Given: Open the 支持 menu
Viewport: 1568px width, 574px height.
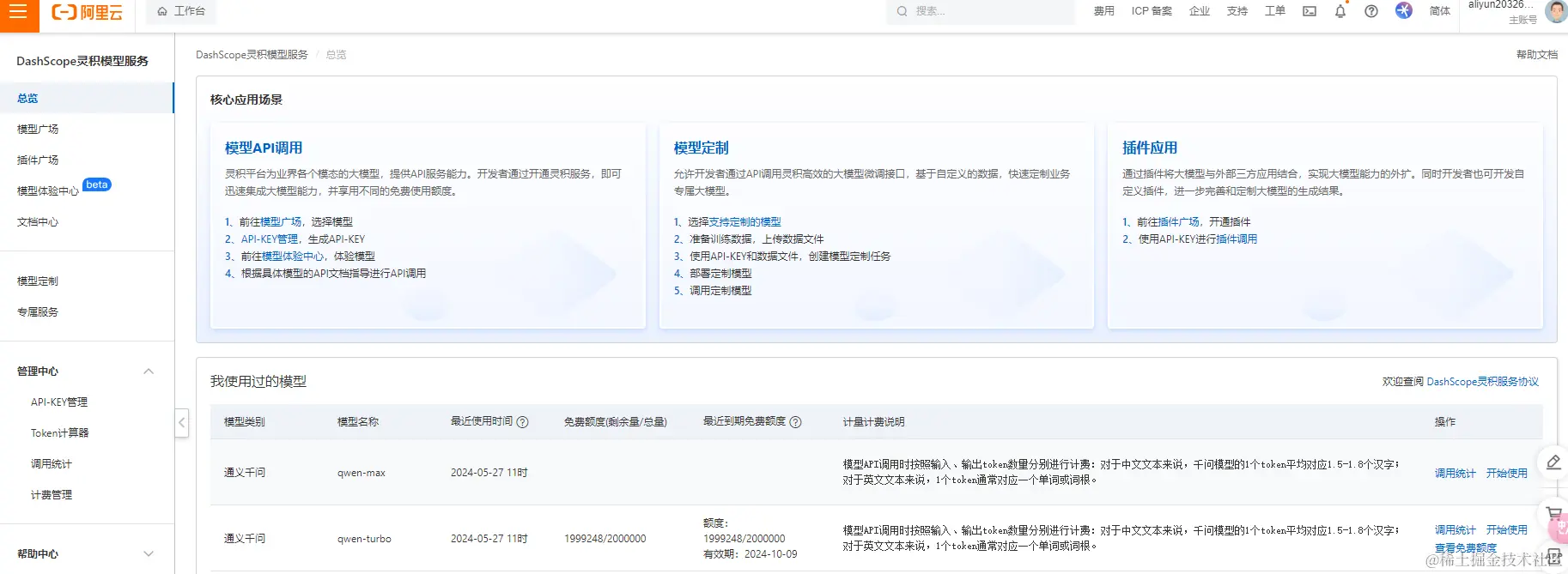Looking at the screenshot, I should (x=1237, y=11).
